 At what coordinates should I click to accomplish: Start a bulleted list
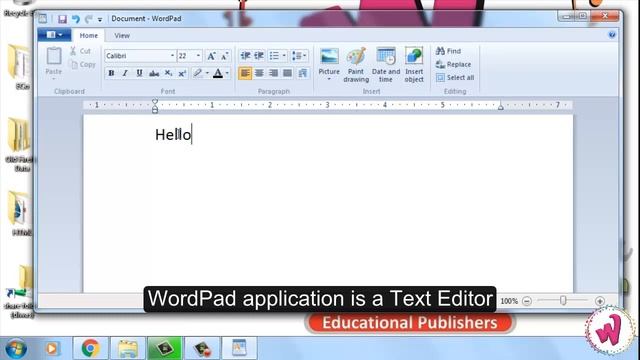275,56
